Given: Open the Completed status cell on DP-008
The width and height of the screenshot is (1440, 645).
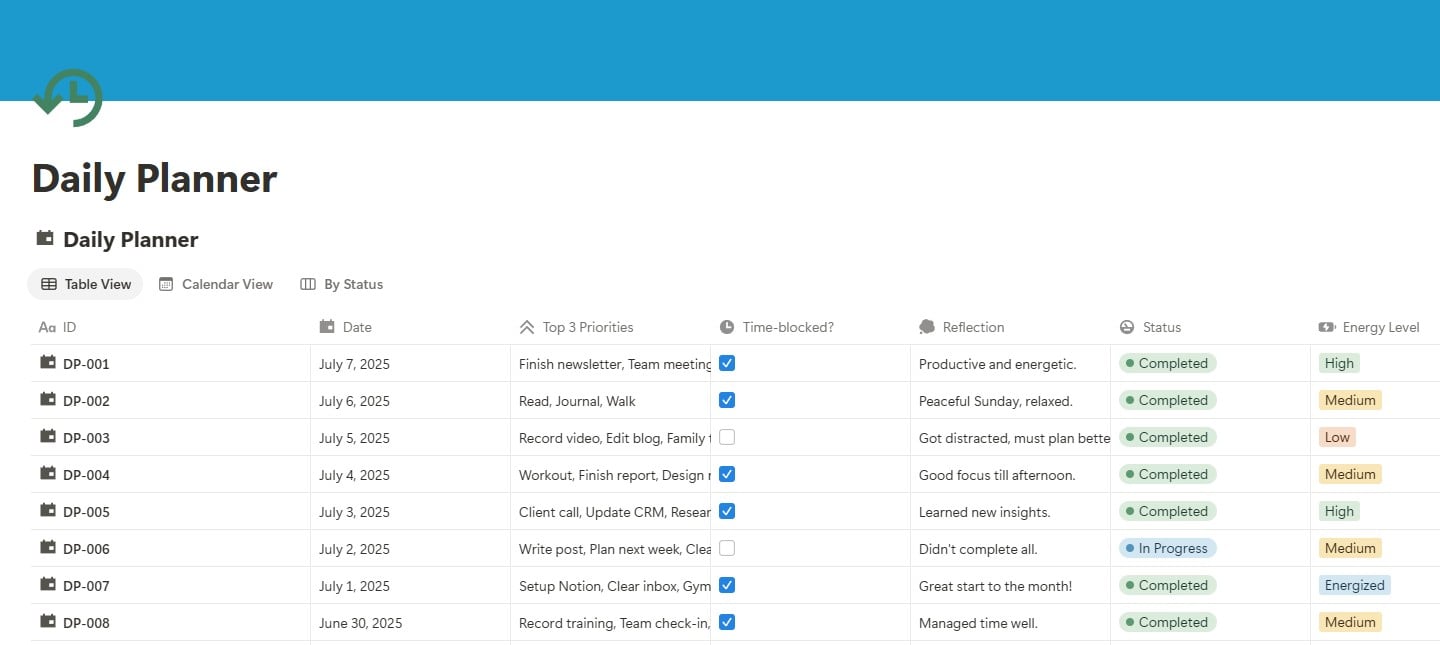Looking at the screenshot, I should coord(1167,622).
